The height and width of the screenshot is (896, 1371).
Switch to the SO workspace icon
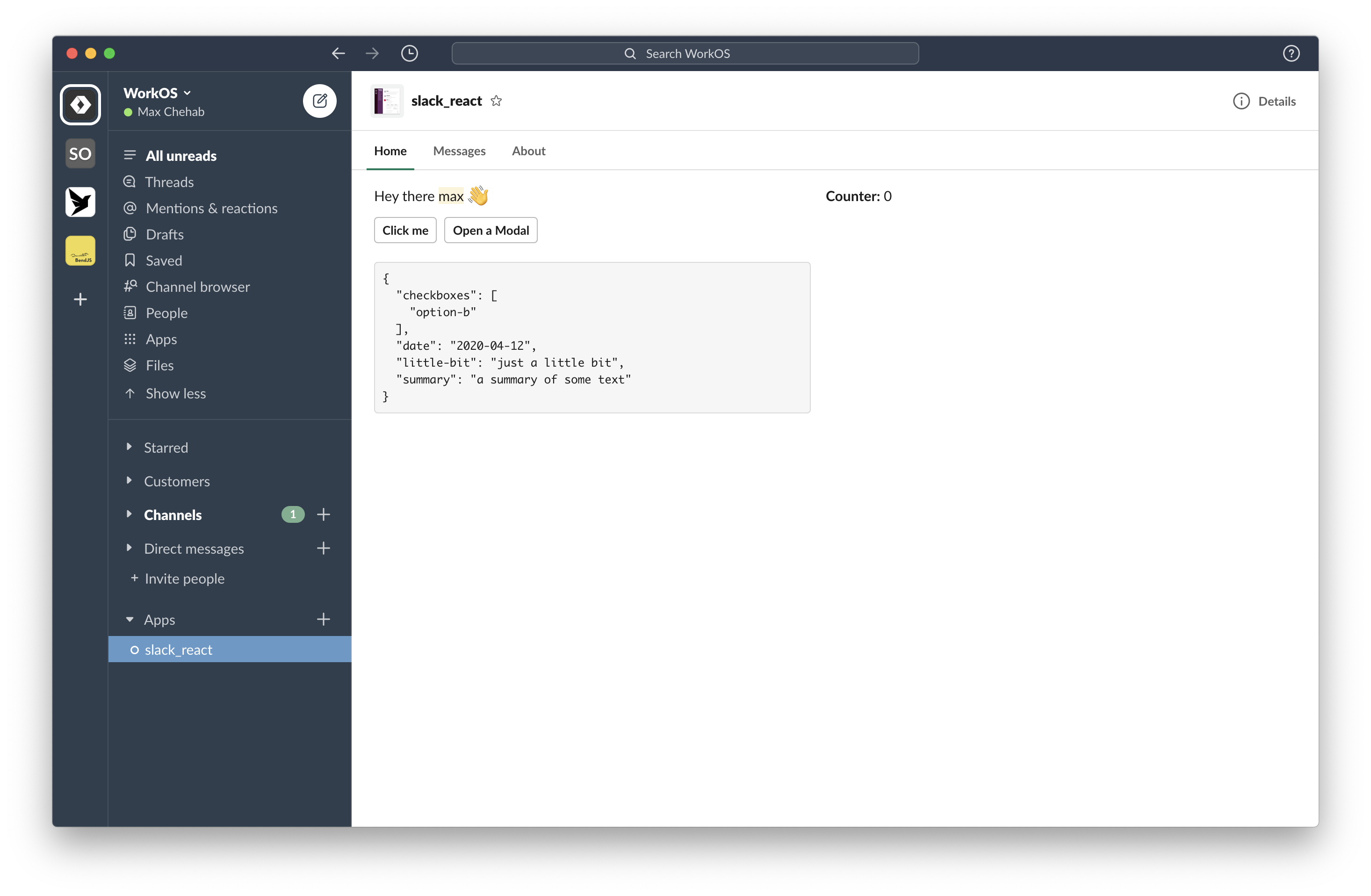(x=80, y=154)
